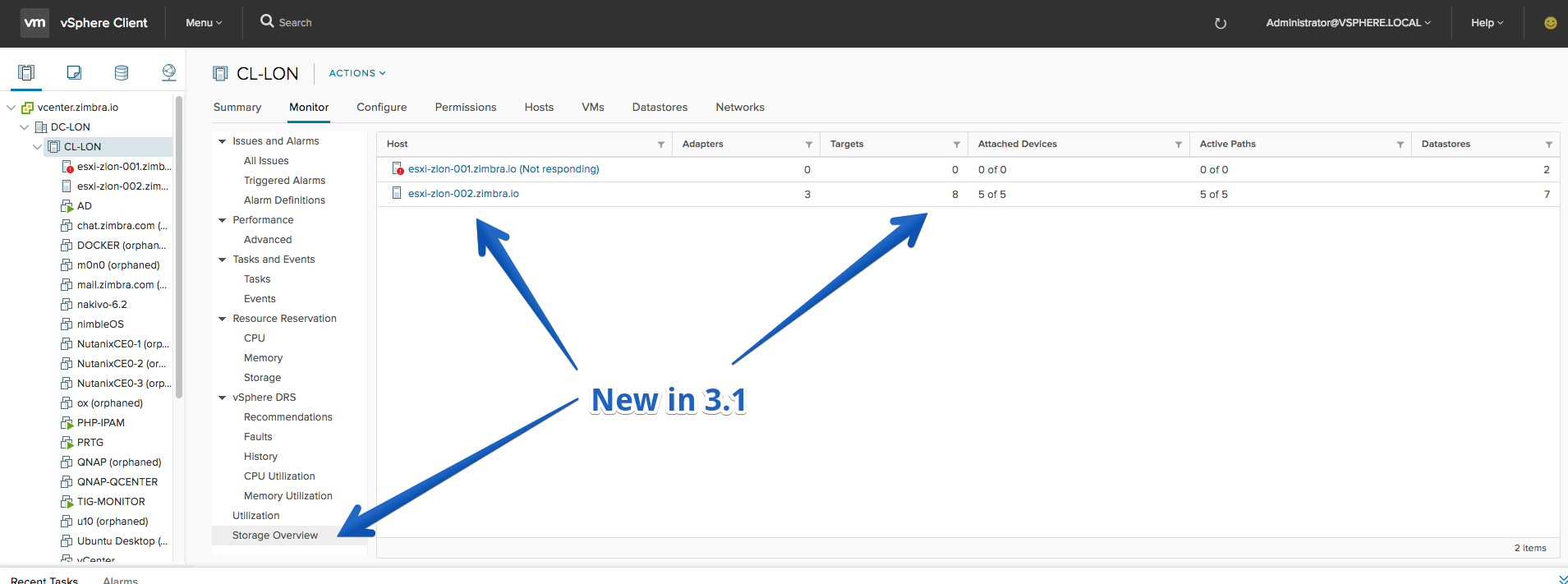Collapse the Resource Reservation section

(222, 319)
